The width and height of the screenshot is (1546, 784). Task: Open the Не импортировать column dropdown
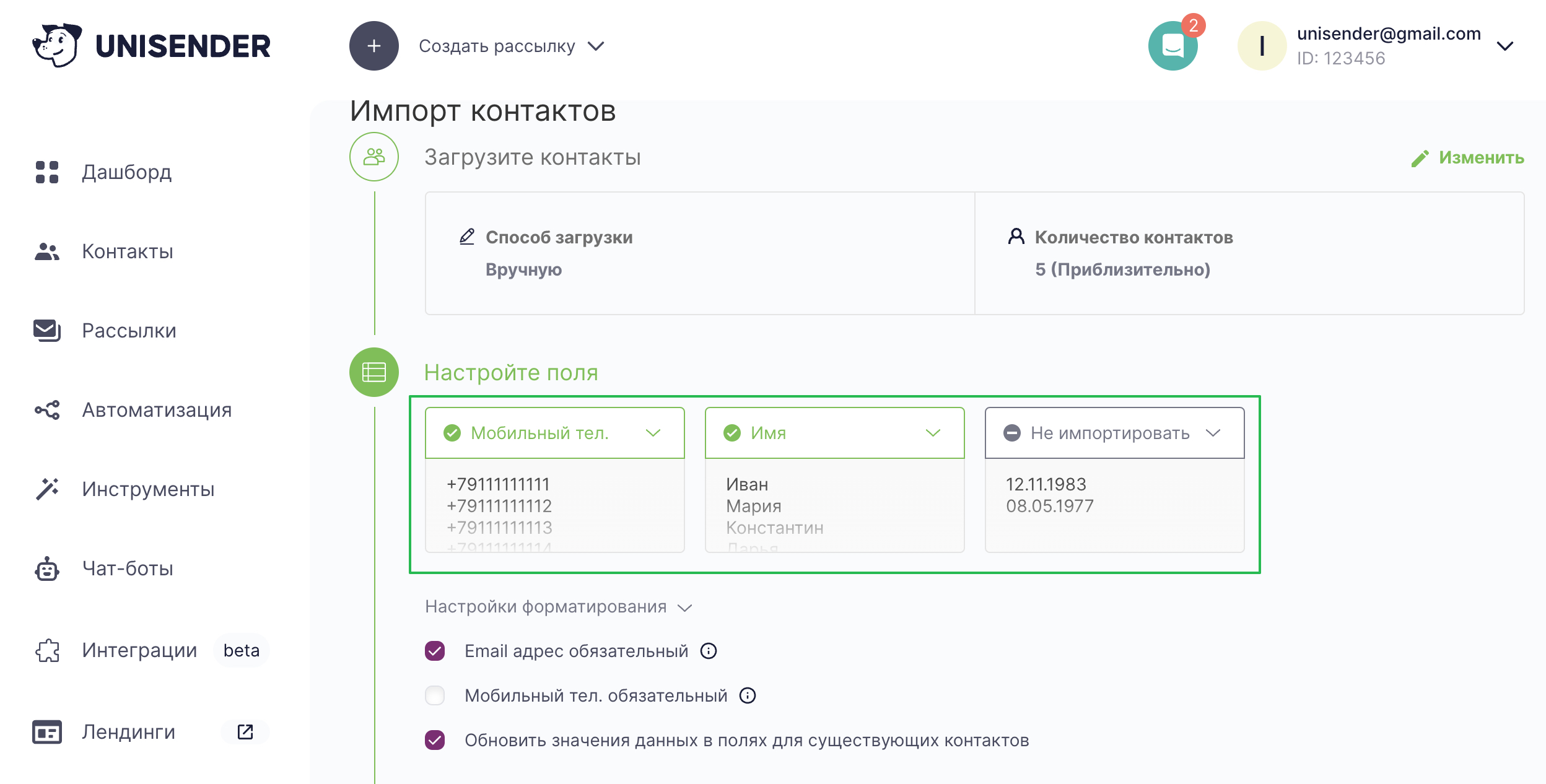point(1114,433)
